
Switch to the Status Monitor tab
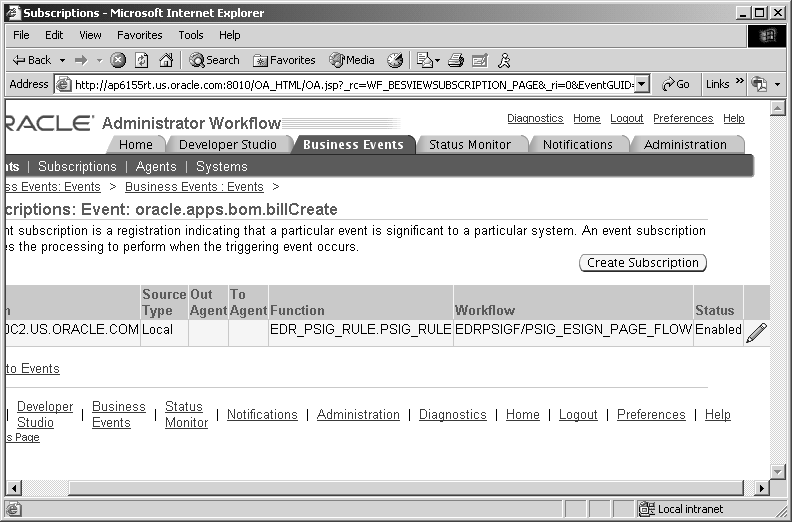[x=470, y=145]
